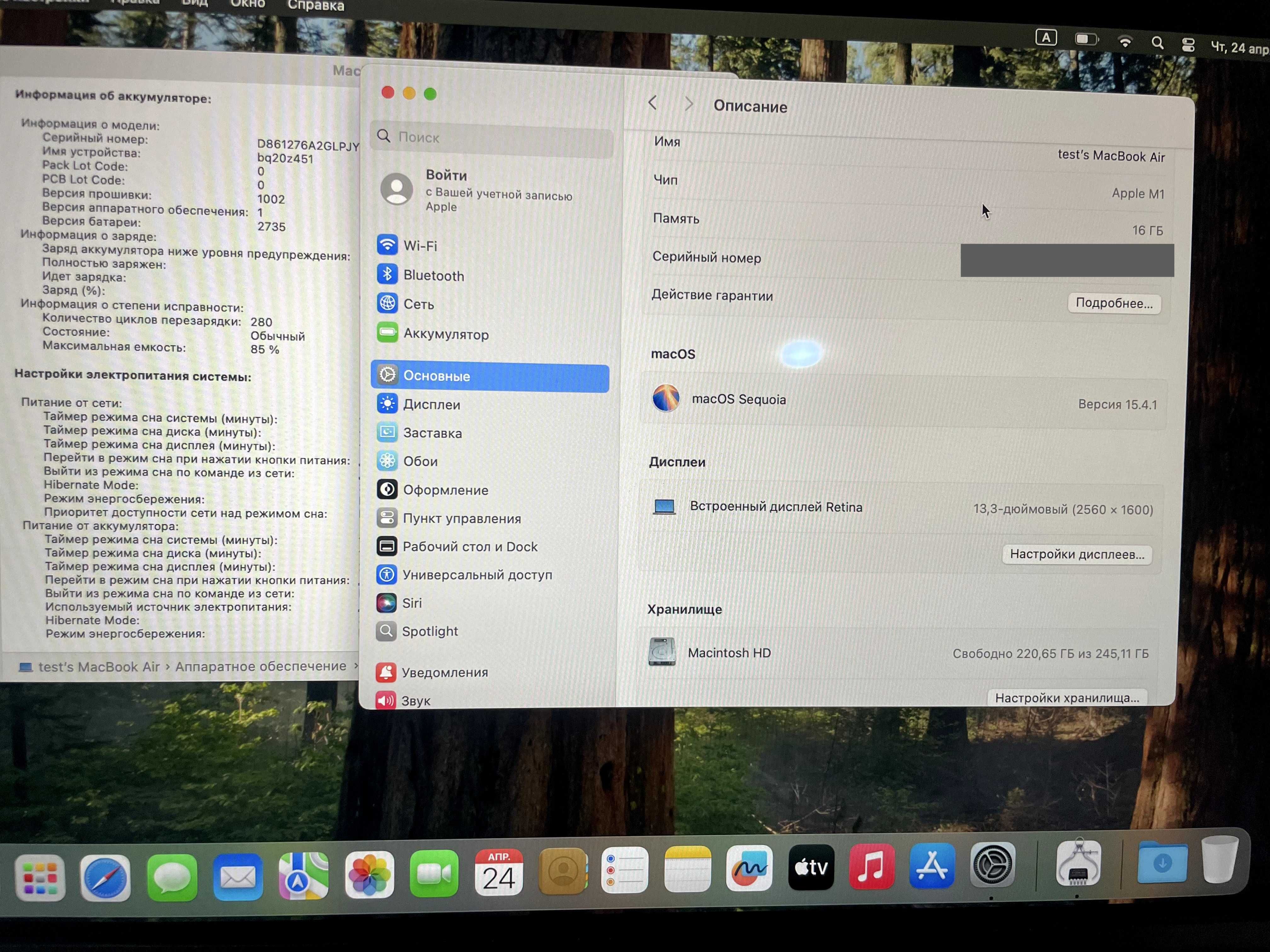Click System Settings icon in Dock

[x=992, y=864]
